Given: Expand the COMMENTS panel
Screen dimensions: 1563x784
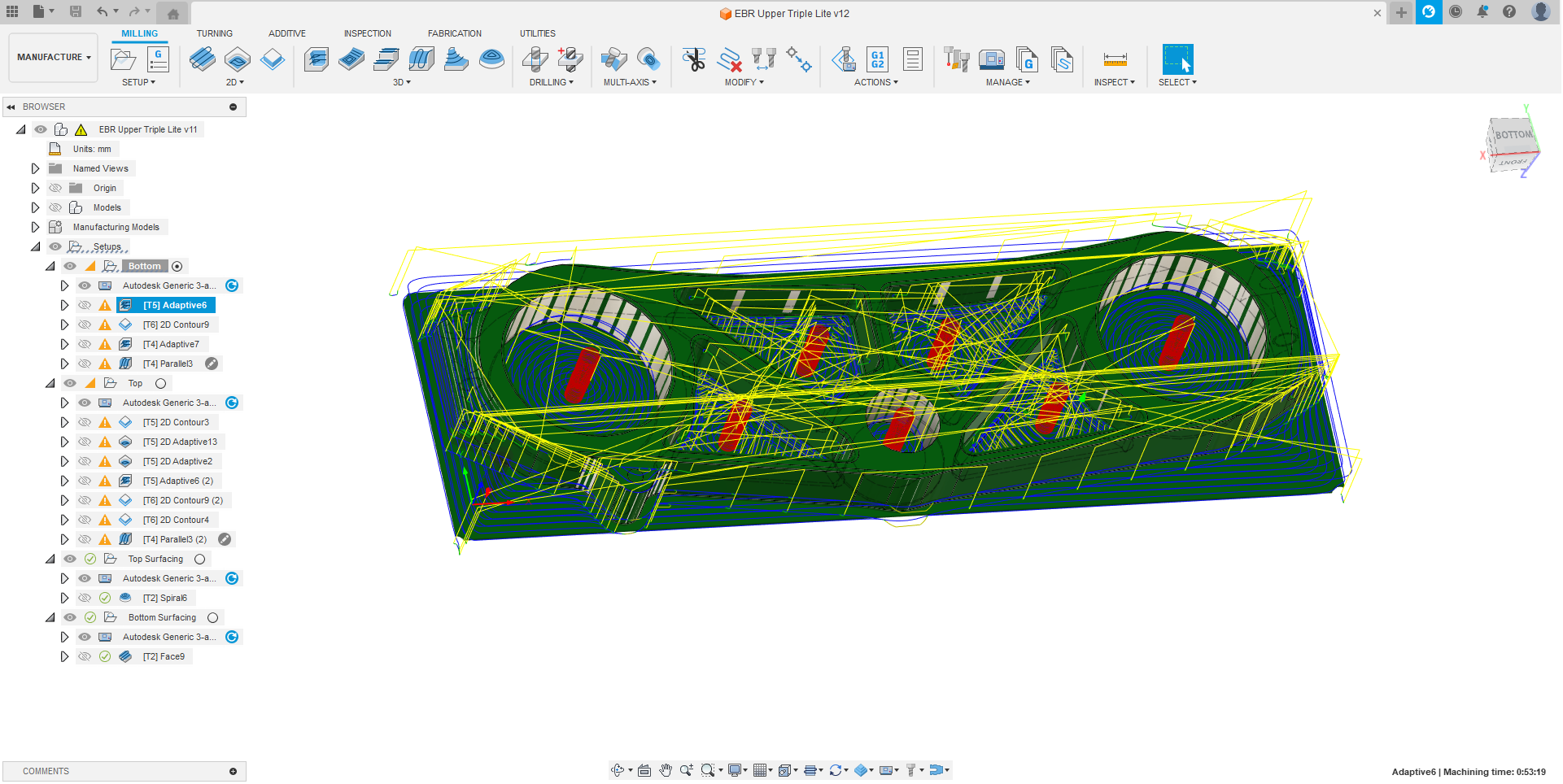Looking at the screenshot, I should (x=233, y=771).
